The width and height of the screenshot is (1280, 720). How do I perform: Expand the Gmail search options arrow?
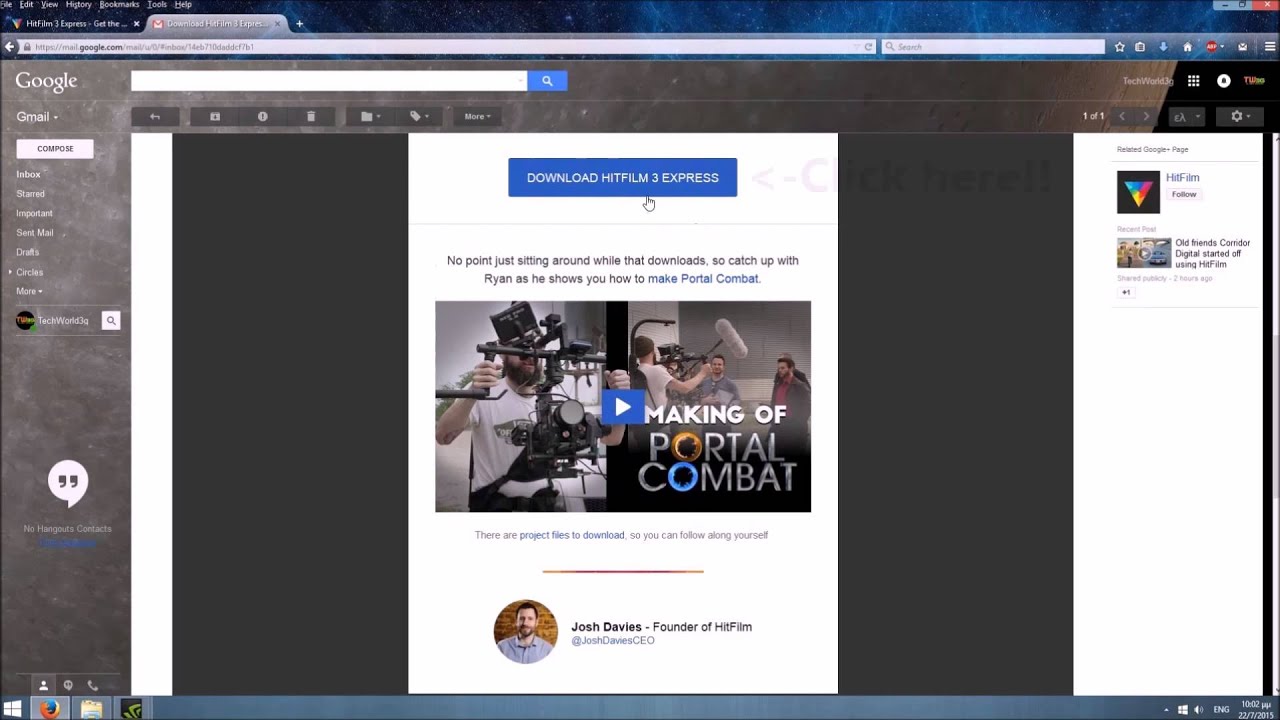[521, 81]
